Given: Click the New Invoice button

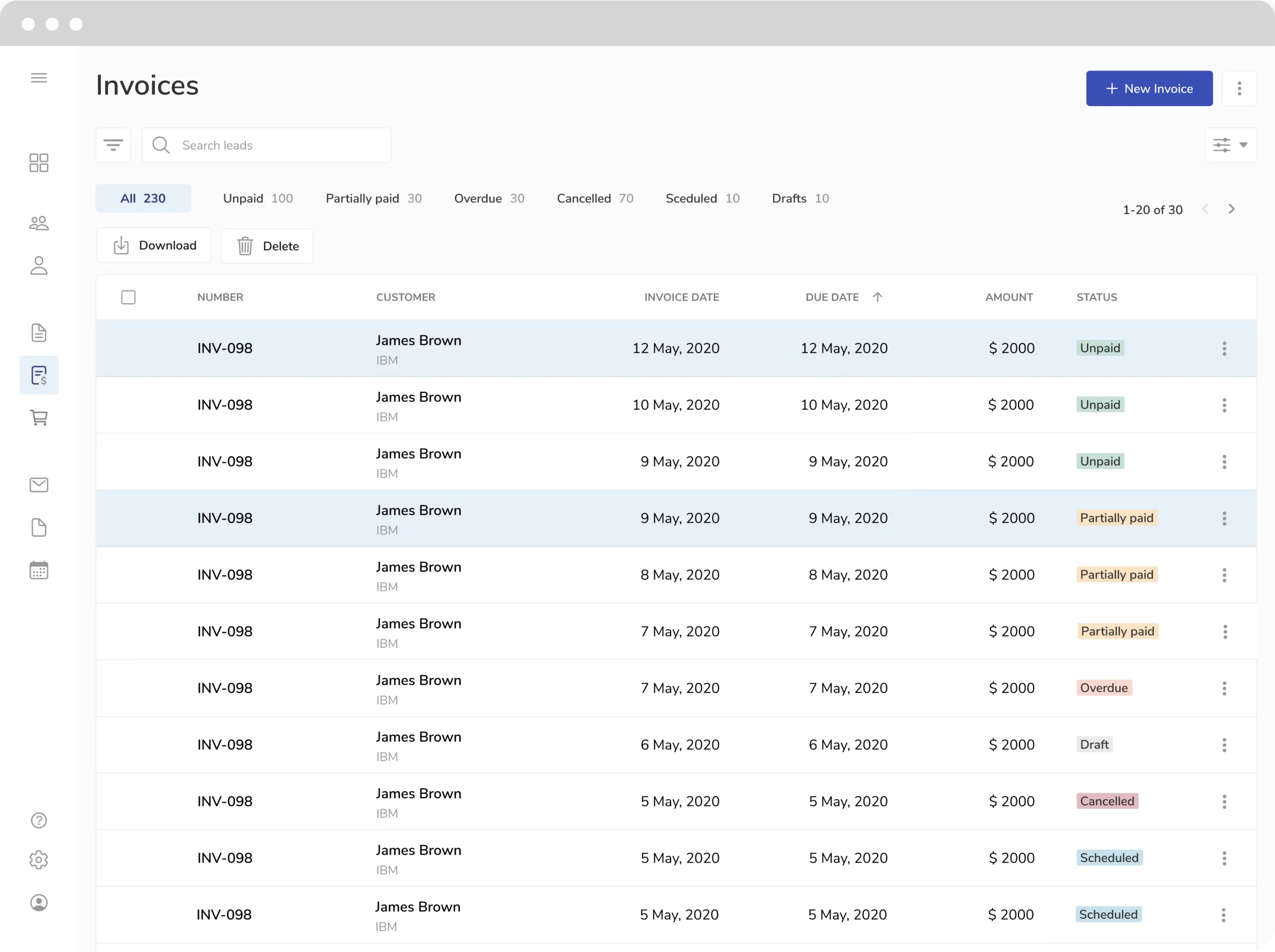Looking at the screenshot, I should (1149, 88).
